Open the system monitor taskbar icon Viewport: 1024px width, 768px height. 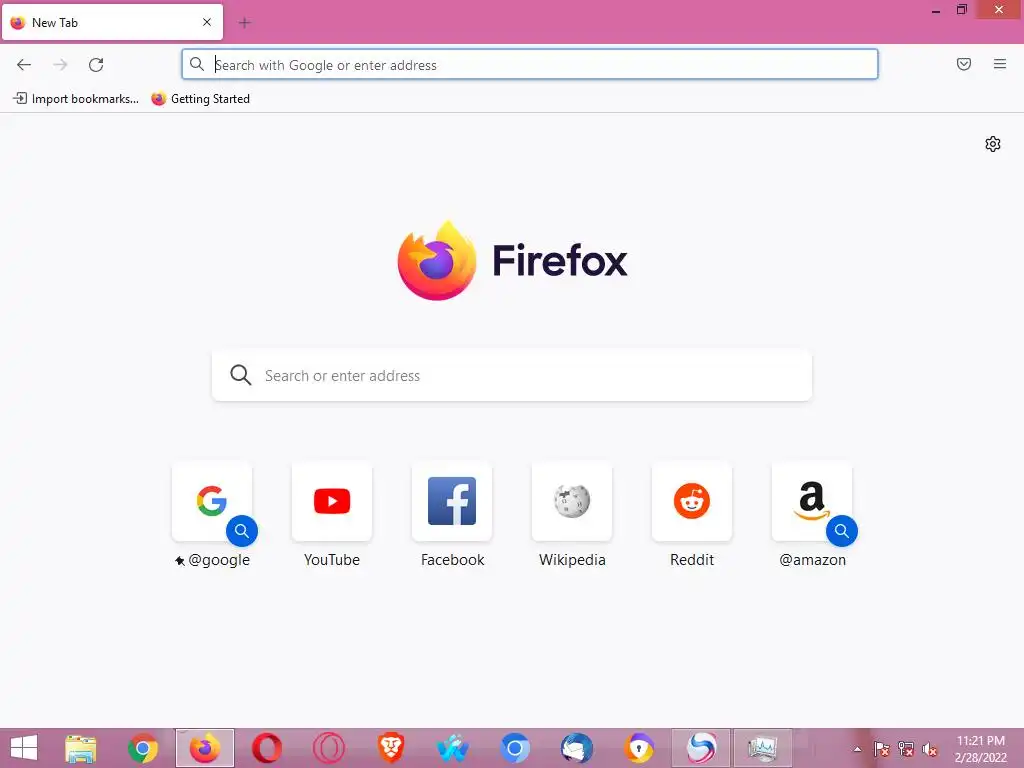(763, 748)
